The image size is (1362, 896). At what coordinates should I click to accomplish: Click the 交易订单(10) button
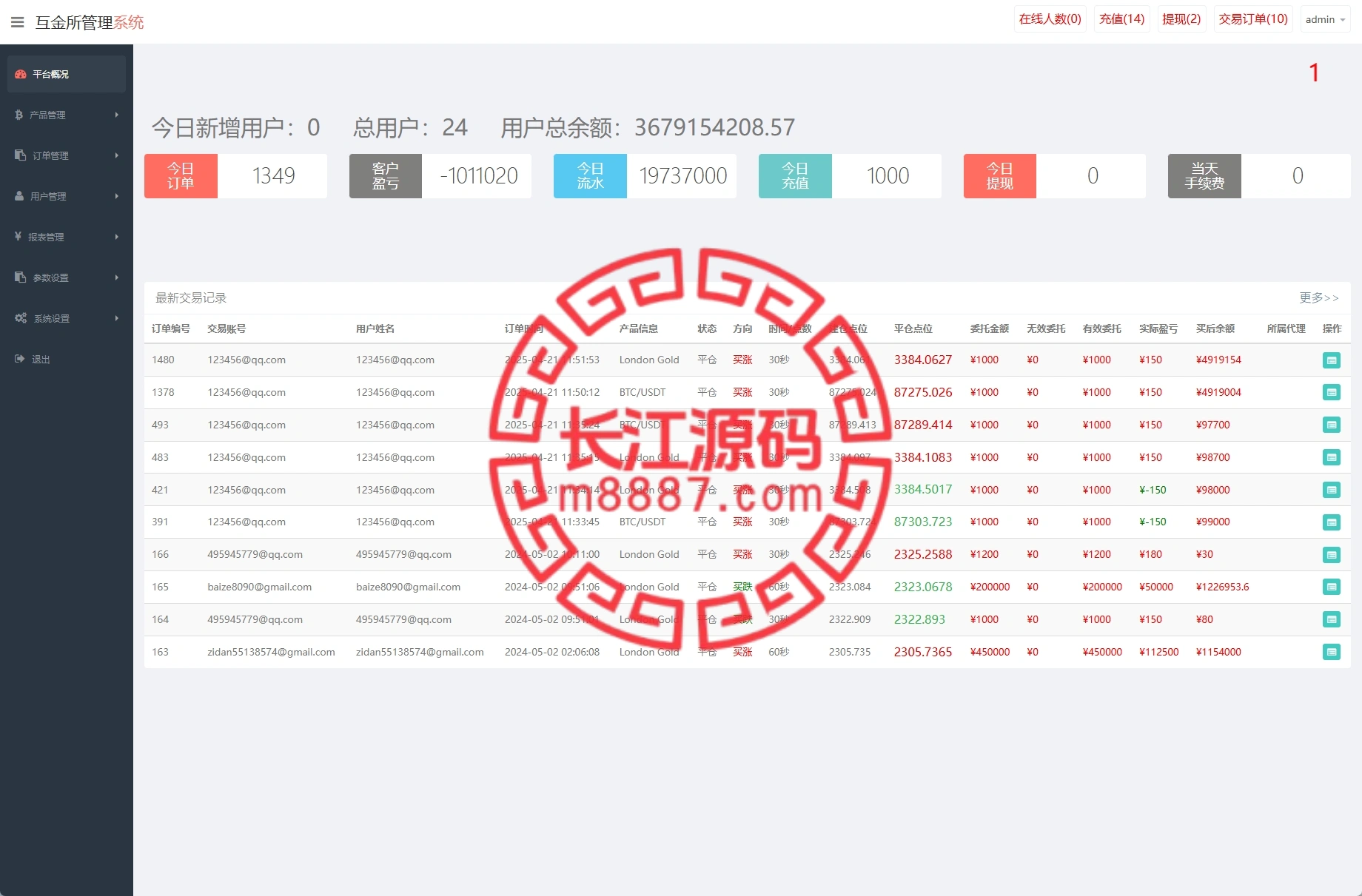1253,19
